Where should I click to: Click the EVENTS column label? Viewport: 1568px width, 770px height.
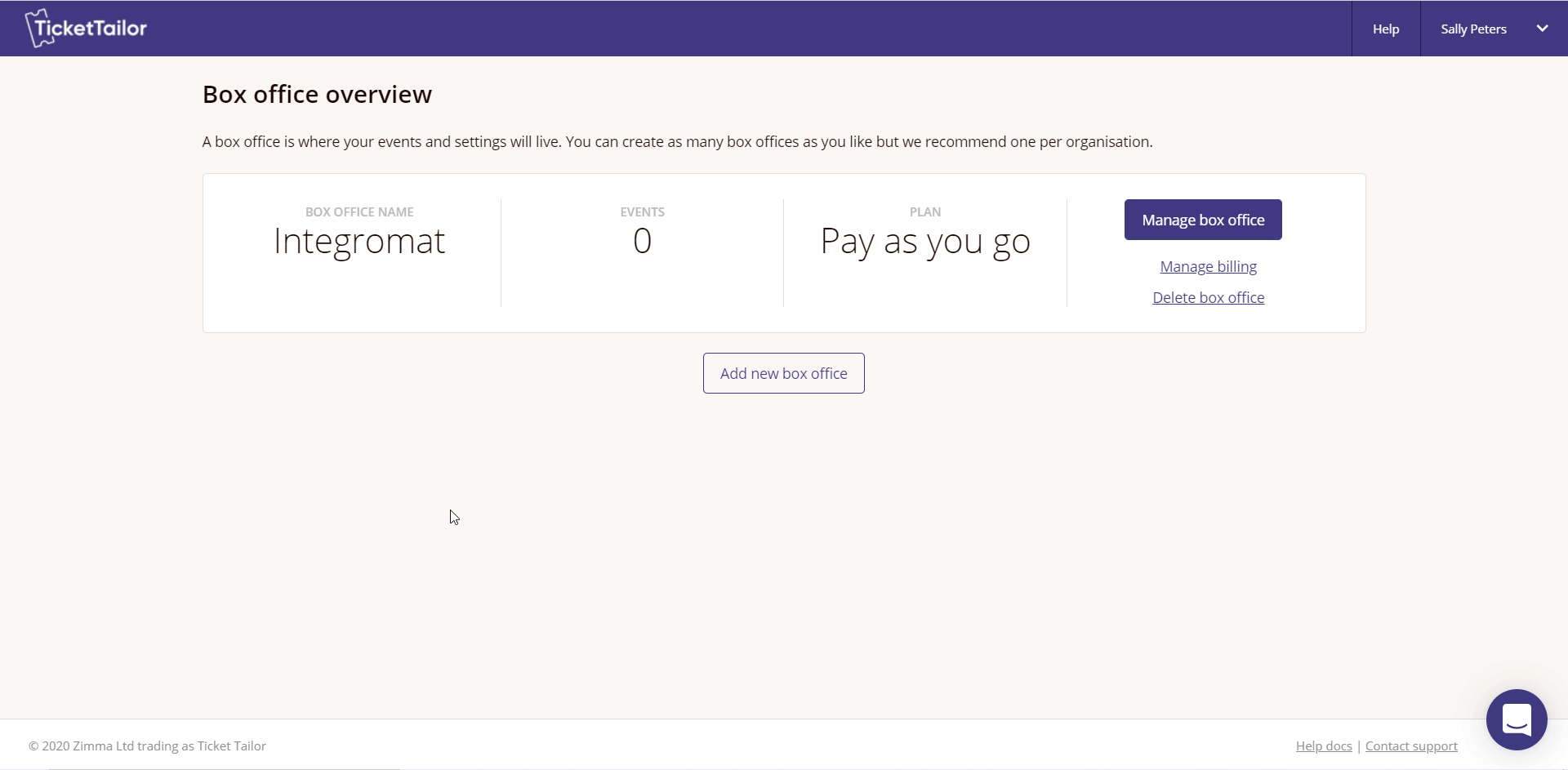pyautogui.click(x=642, y=212)
